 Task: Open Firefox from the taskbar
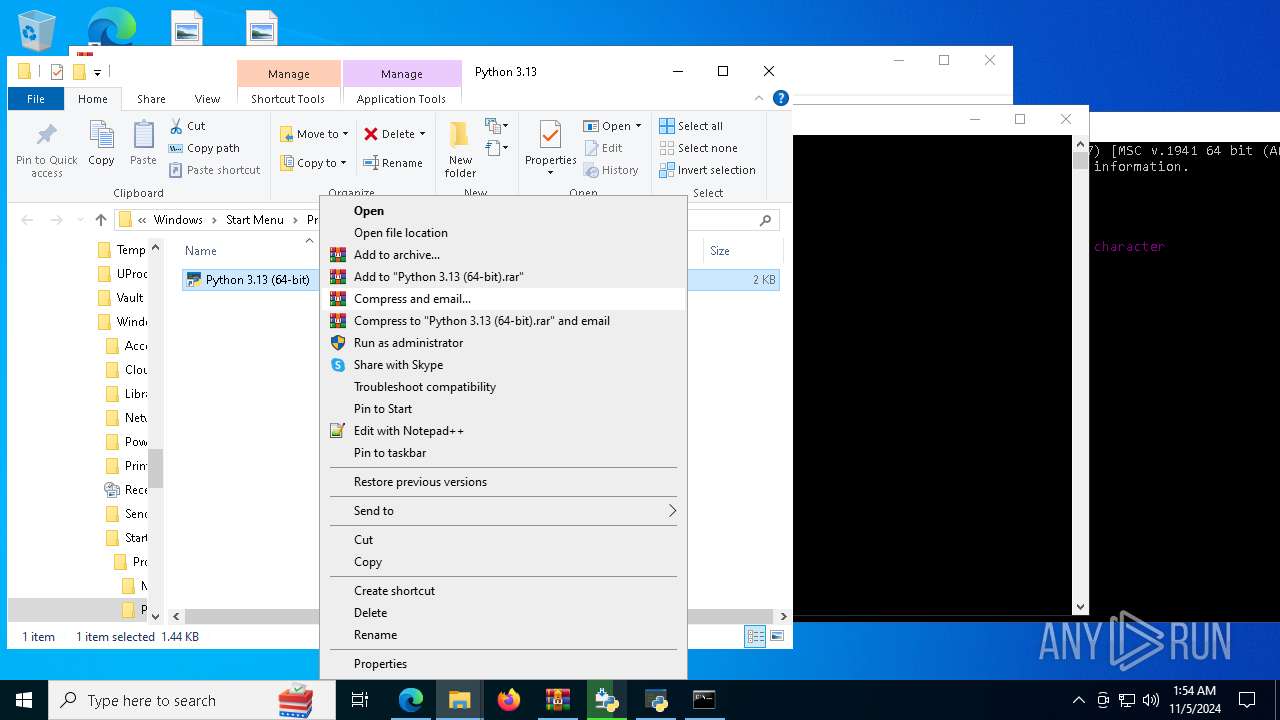click(509, 700)
